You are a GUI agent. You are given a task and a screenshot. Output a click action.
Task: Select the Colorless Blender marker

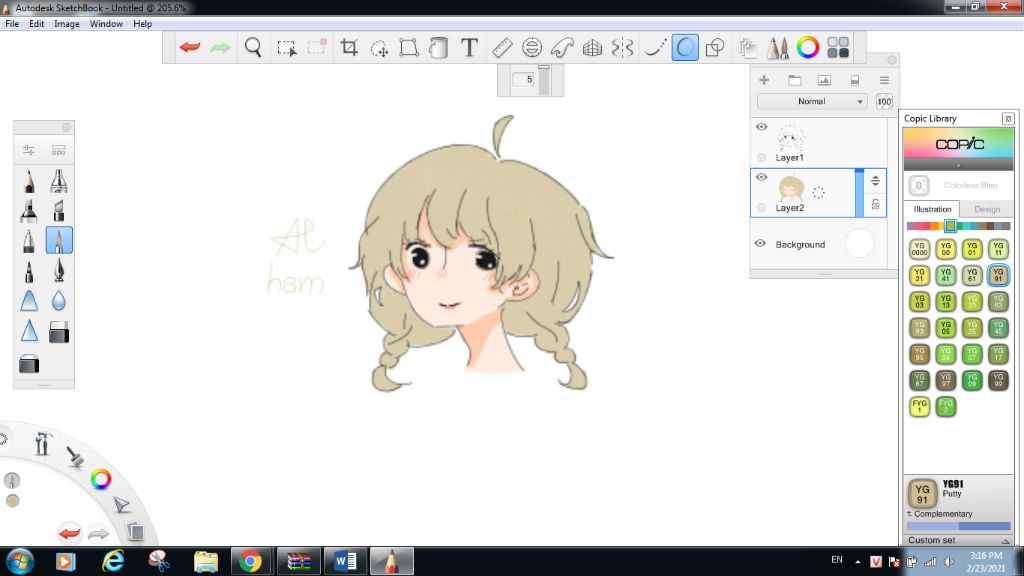point(919,185)
